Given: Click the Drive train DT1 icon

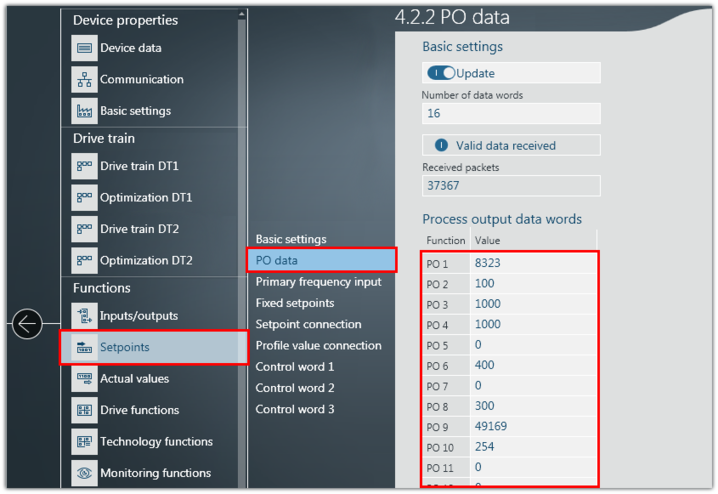Looking at the screenshot, I should [84, 166].
